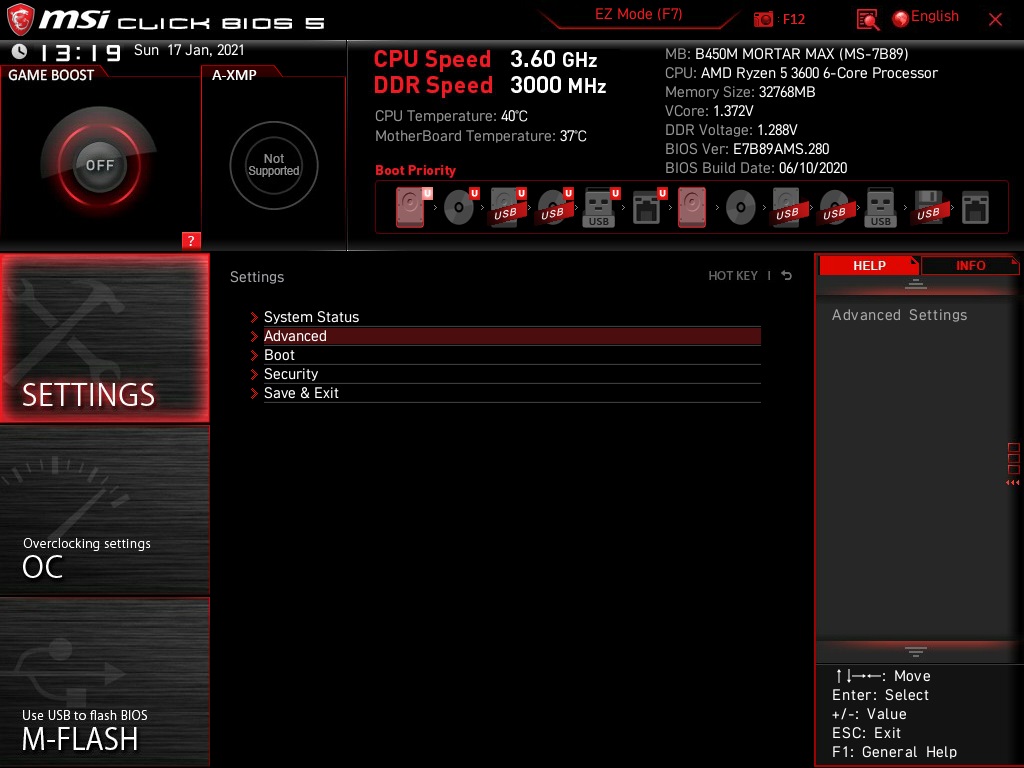1024x768 pixels.
Task: Click the MB: B450M MORTAR MAX text
Action: pos(786,54)
